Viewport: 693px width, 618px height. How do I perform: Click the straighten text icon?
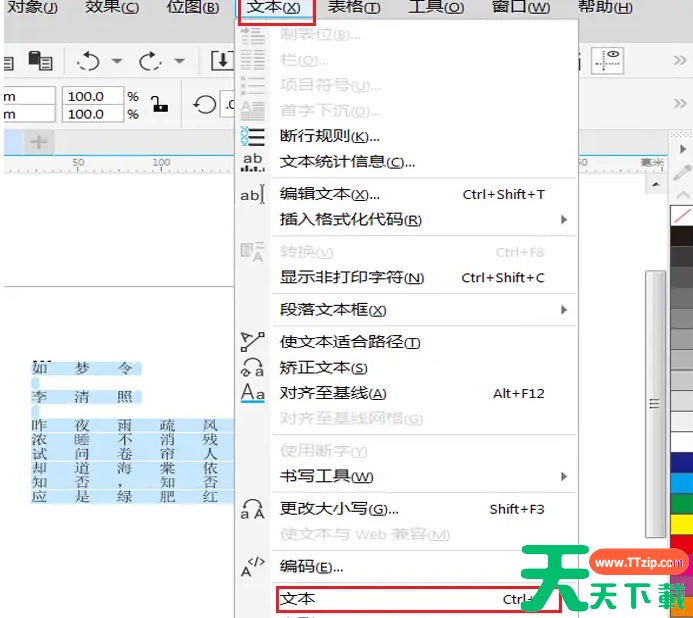pos(252,367)
